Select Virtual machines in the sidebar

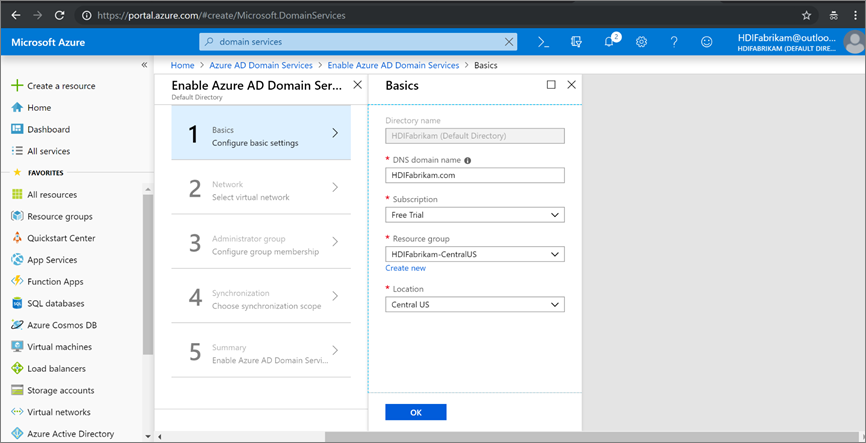tap(59, 347)
